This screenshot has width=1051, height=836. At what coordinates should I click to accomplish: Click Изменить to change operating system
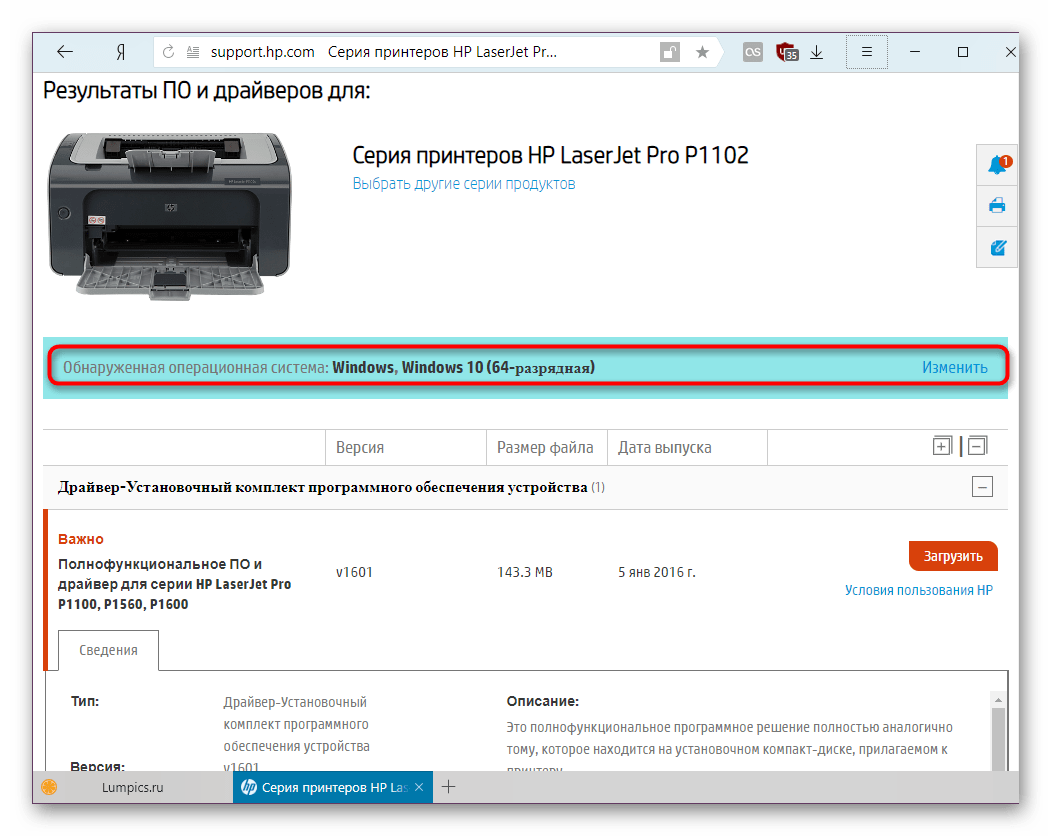pos(954,367)
